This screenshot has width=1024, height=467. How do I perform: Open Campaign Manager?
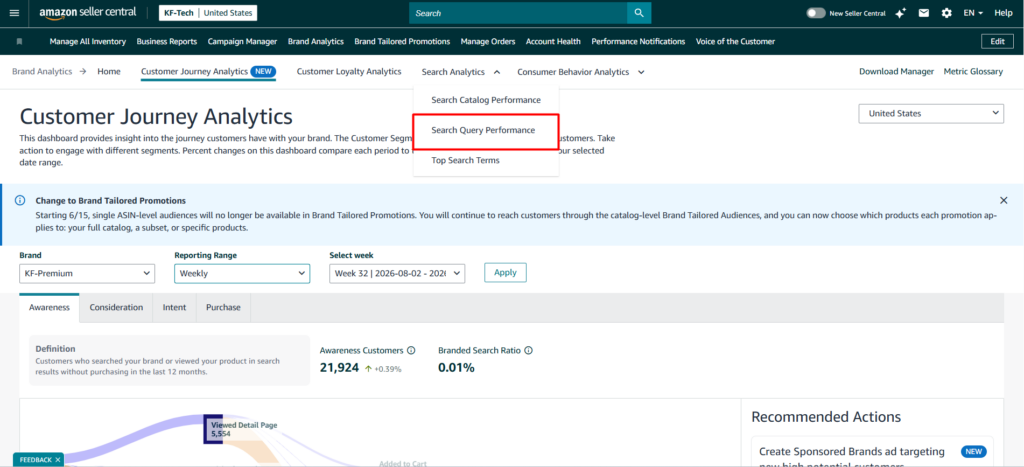pos(242,41)
